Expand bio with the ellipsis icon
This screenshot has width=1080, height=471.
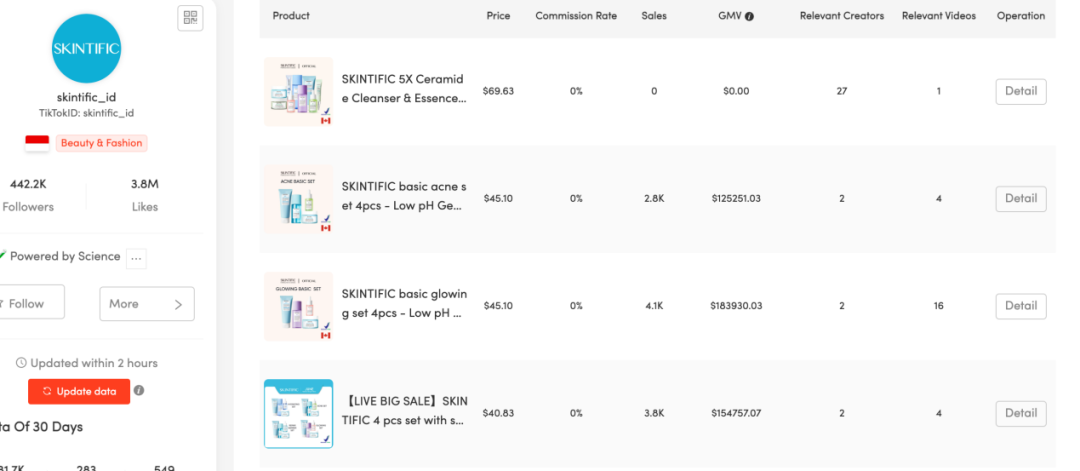point(137,257)
